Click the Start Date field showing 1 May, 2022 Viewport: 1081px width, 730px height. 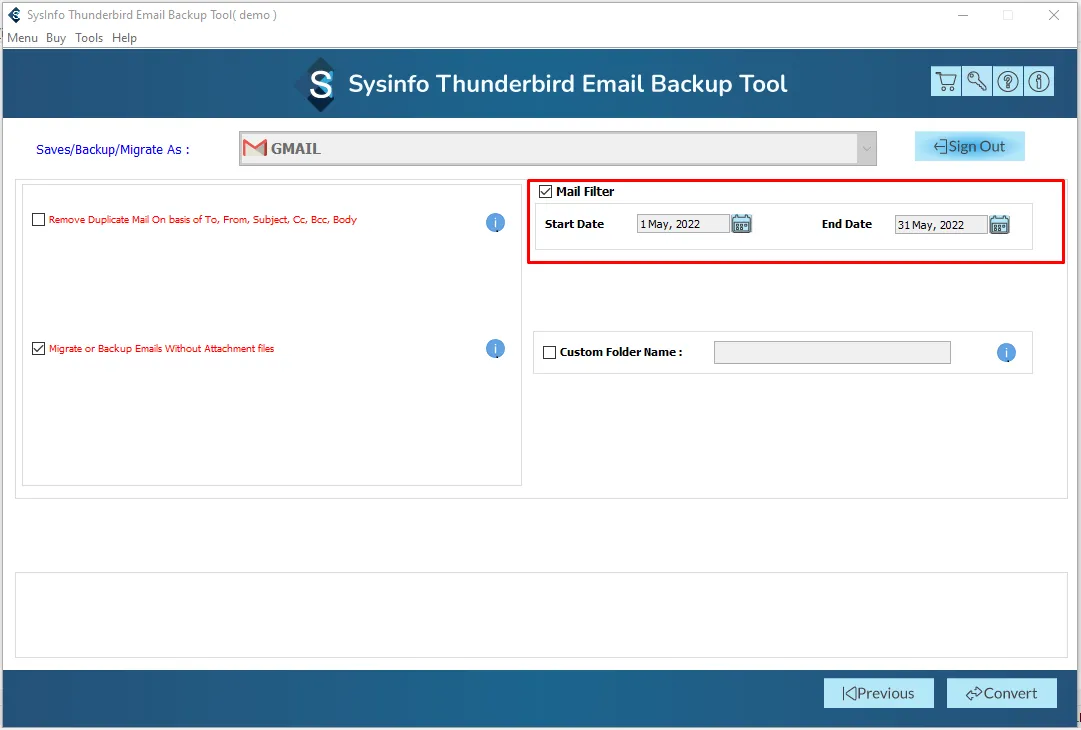pos(683,223)
